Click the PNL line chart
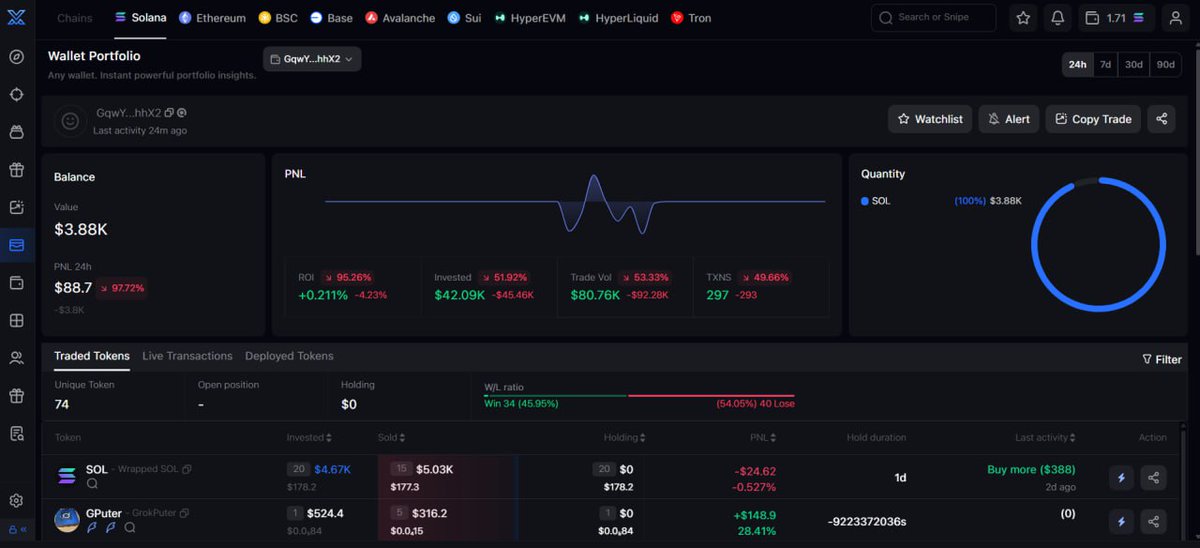The width and height of the screenshot is (1200, 548). point(575,203)
